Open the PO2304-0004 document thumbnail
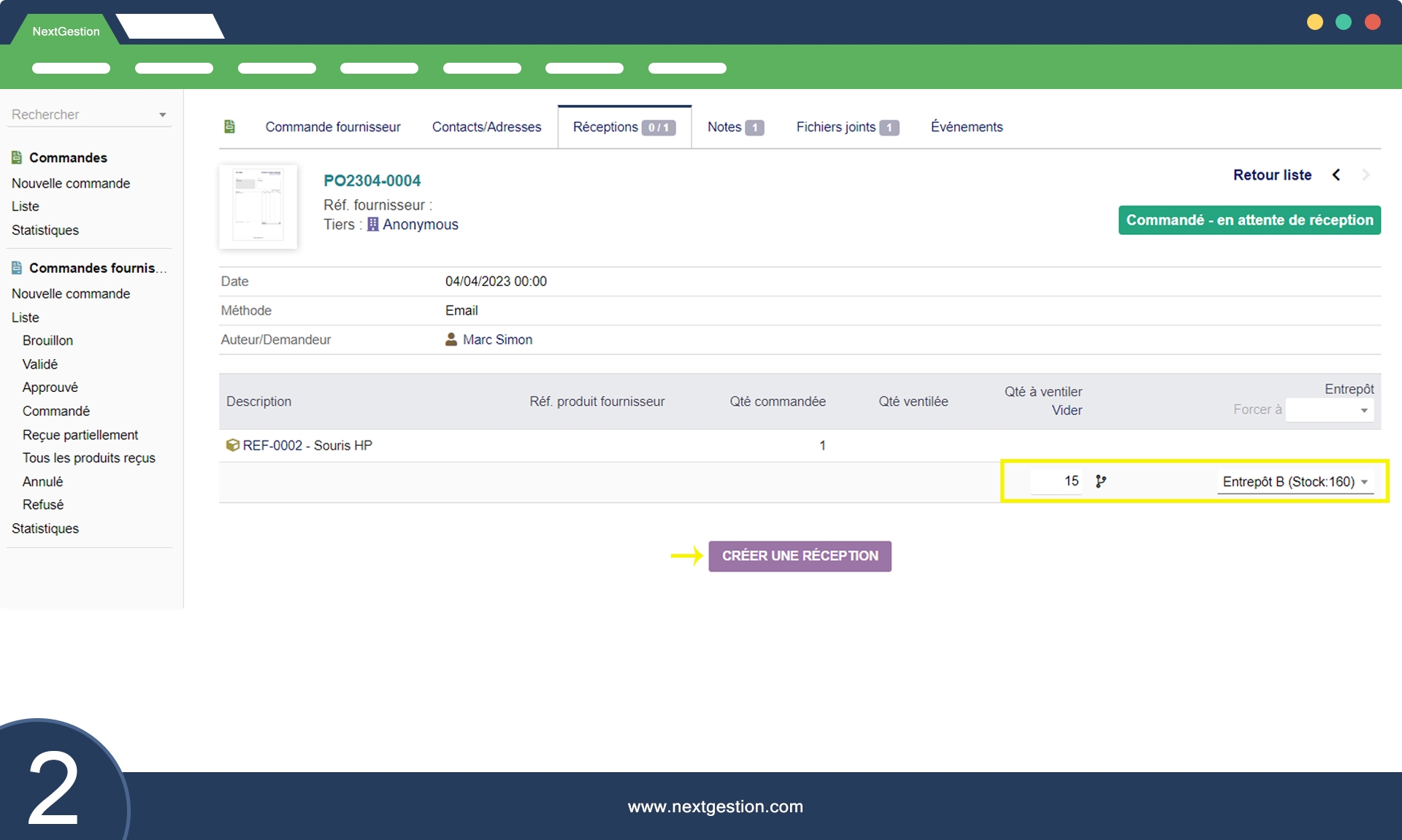Screen dimensions: 1402x840 coord(258,207)
